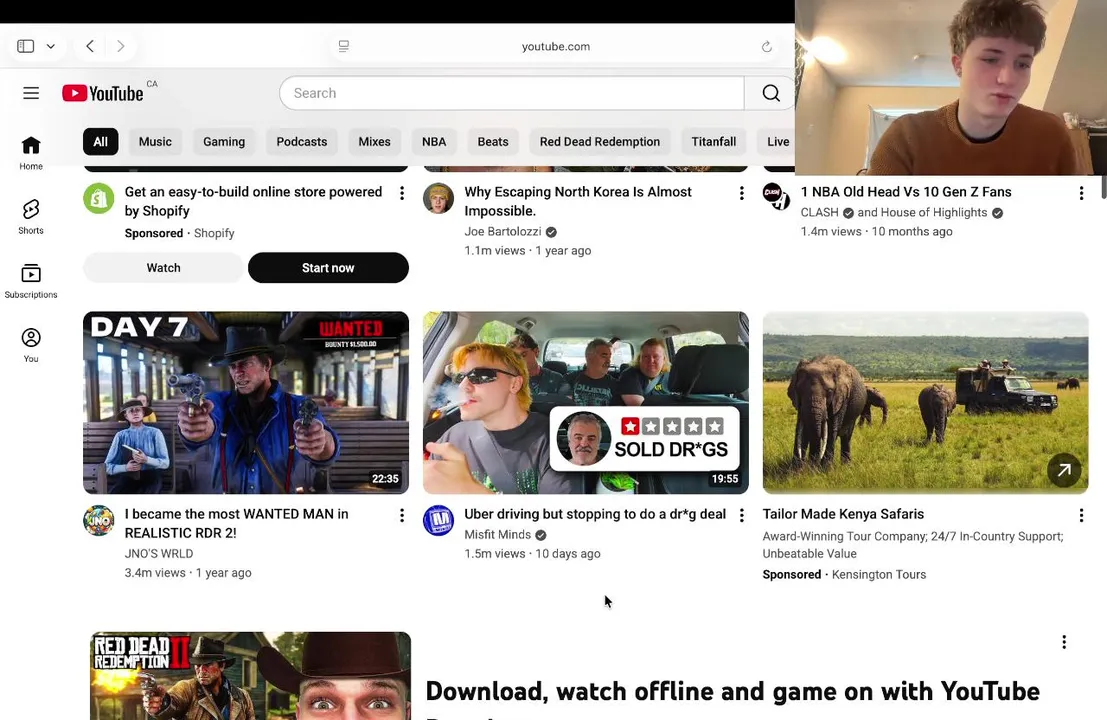1107x720 pixels.
Task: Open the SOLD DR*GS Uber video thumbnail
Action: point(585,403)
